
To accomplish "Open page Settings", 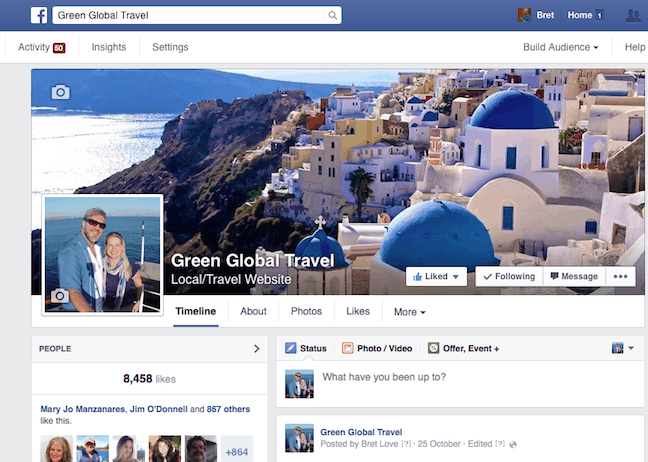I will 170,47.
